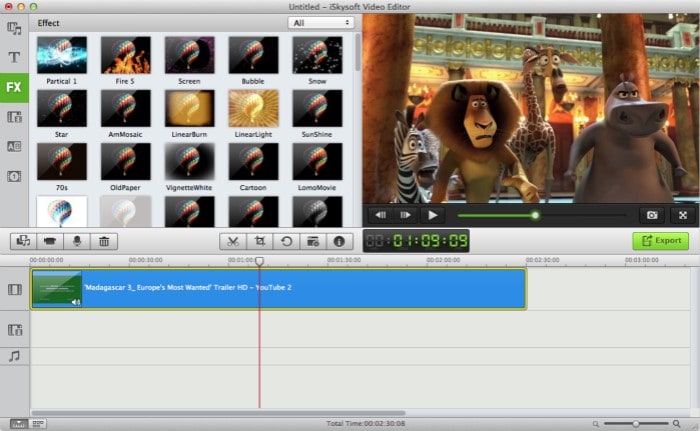Select the FX effects sidebar tab
Screen dimensions: 700x431
tap(14, 88)
